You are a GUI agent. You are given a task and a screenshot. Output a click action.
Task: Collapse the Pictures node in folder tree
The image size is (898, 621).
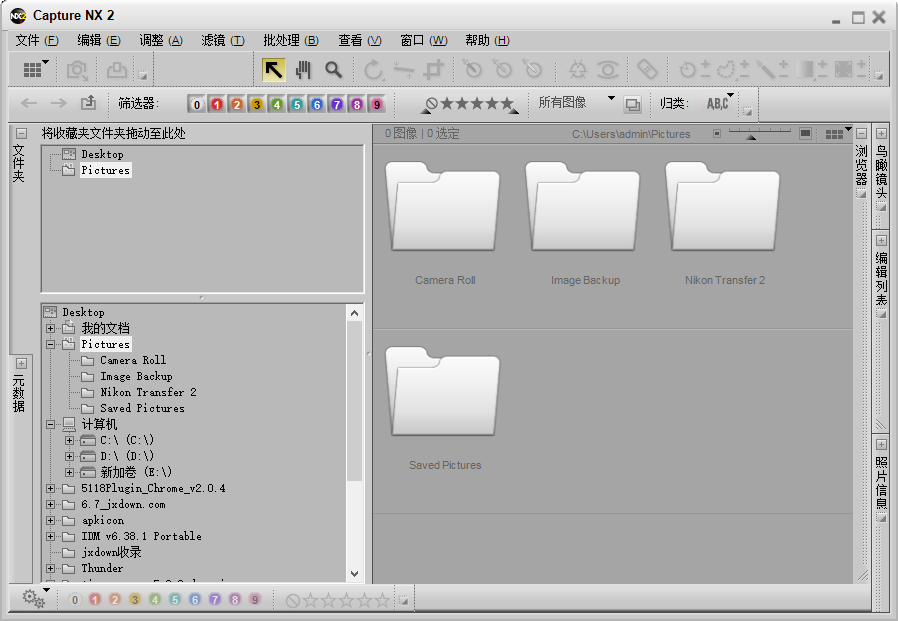pos(50,343)
